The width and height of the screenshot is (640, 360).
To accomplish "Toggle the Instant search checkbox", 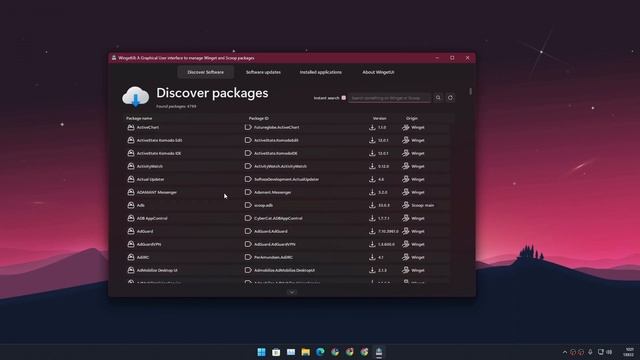I will 344,98.
